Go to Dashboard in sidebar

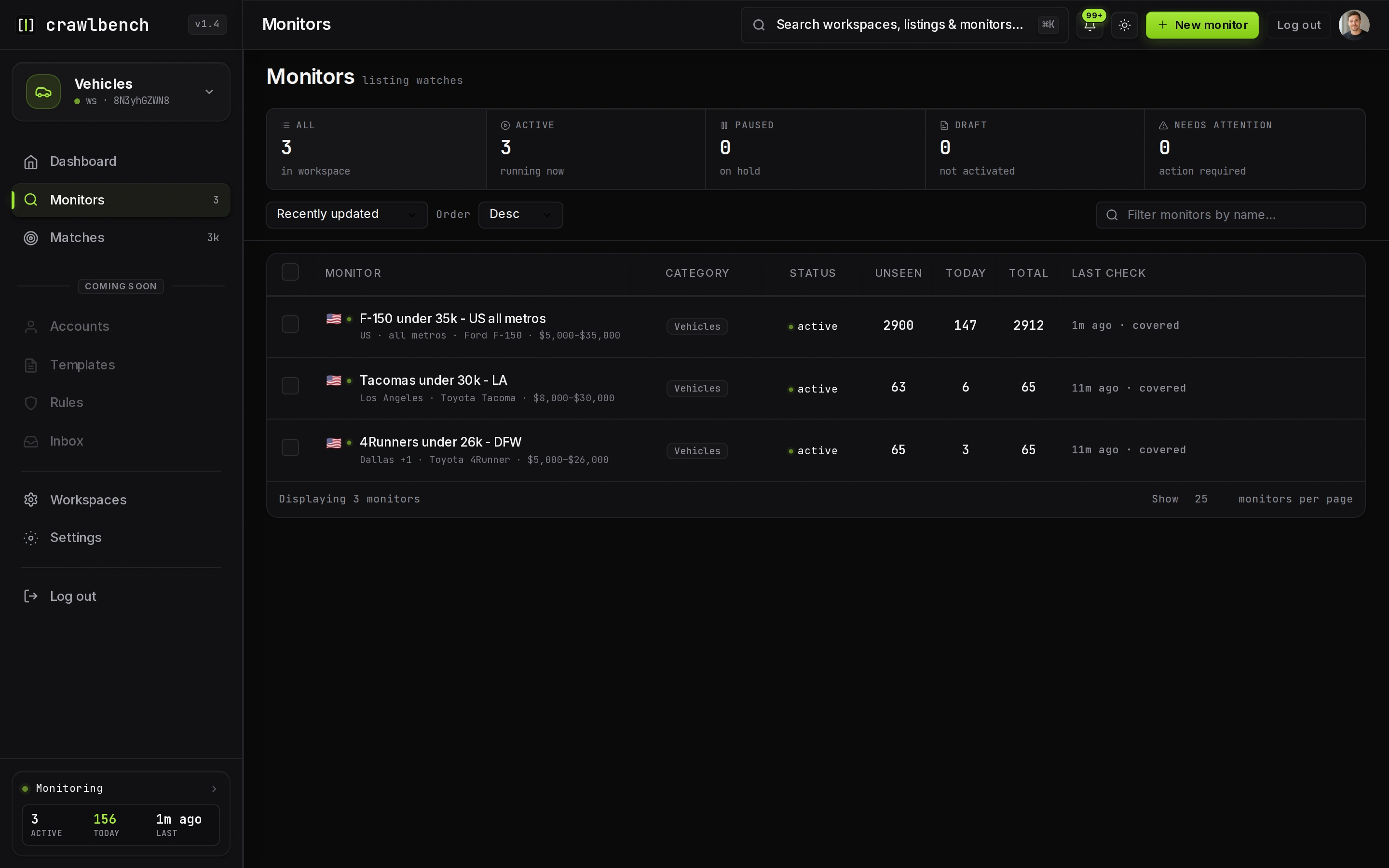pyautogui.click(x=121, y=162)
